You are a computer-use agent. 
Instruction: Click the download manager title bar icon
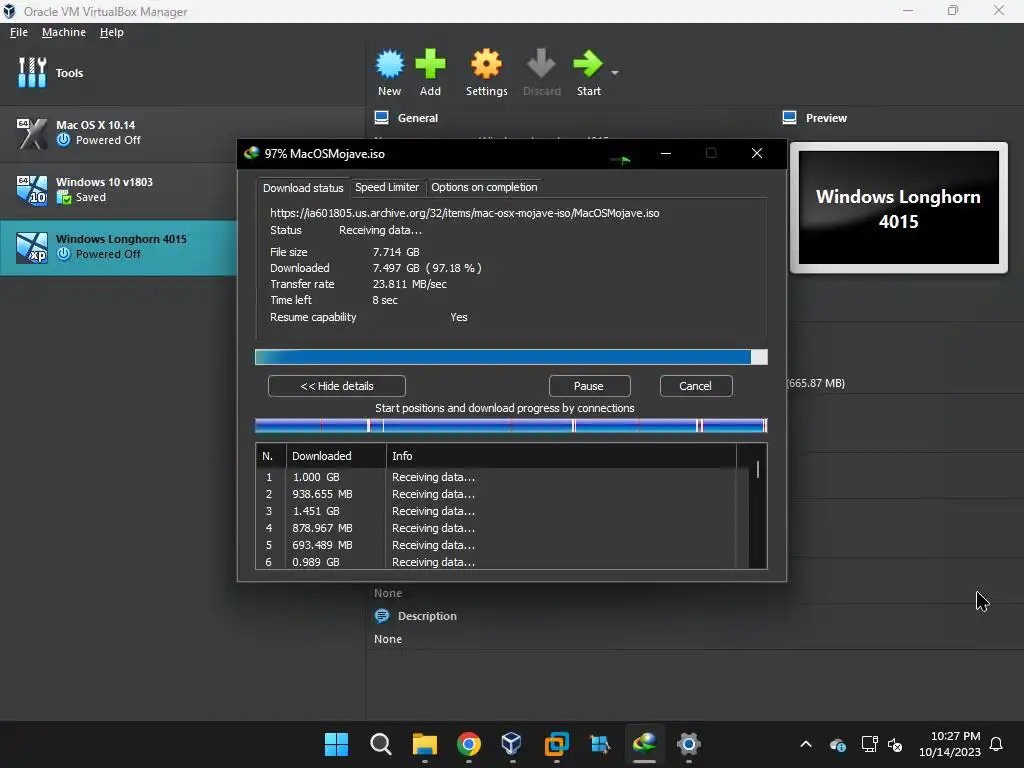pyautogui.click(x=251, y=153)
